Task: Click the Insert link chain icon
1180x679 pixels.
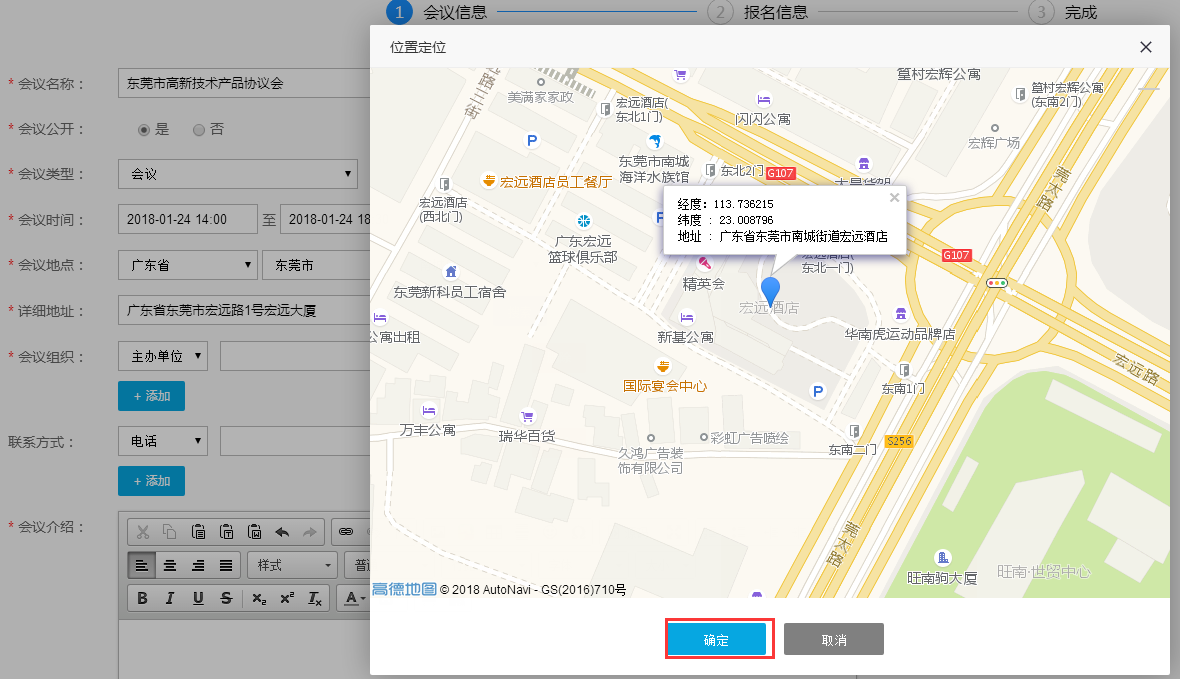Action: pos(345,532)
